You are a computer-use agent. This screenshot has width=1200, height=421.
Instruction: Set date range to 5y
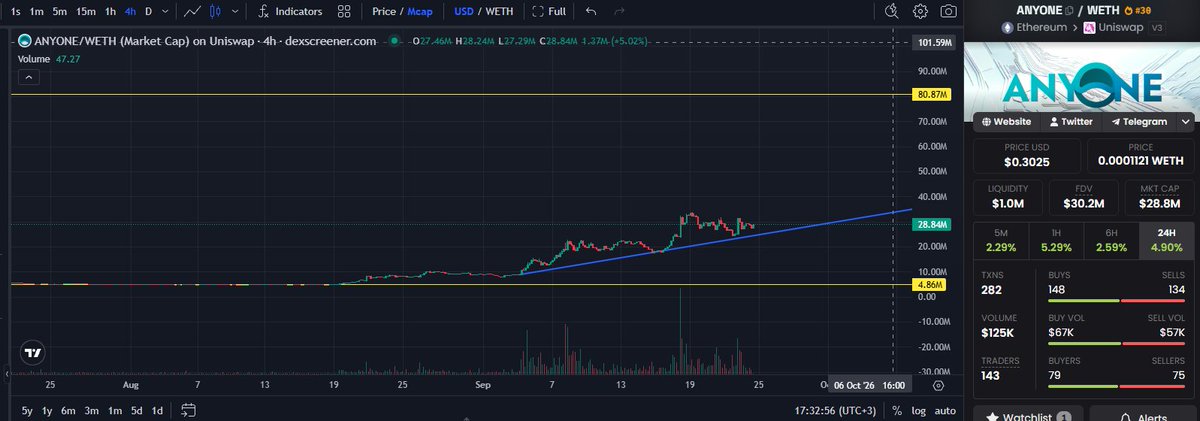click(x=27, y=411)
